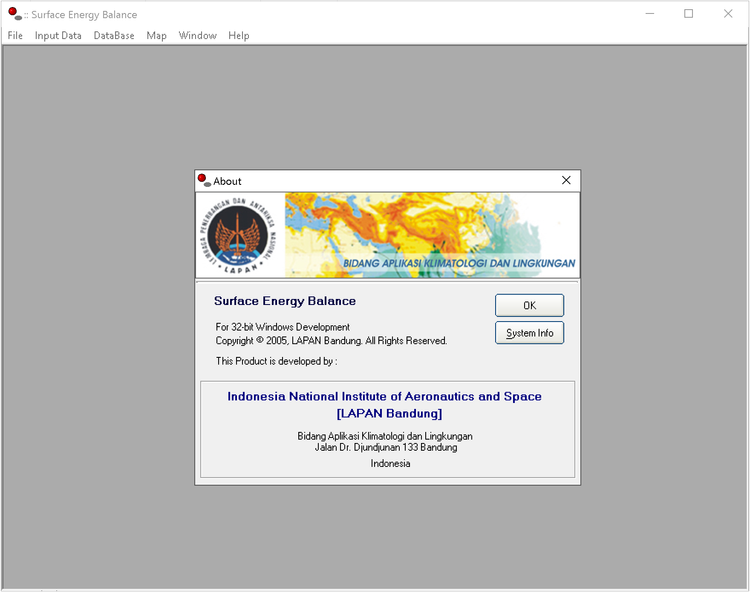Open the DataBase menu
Viewport: 750px width, 592px height.
pyautogui.click(x=114, y=36)
